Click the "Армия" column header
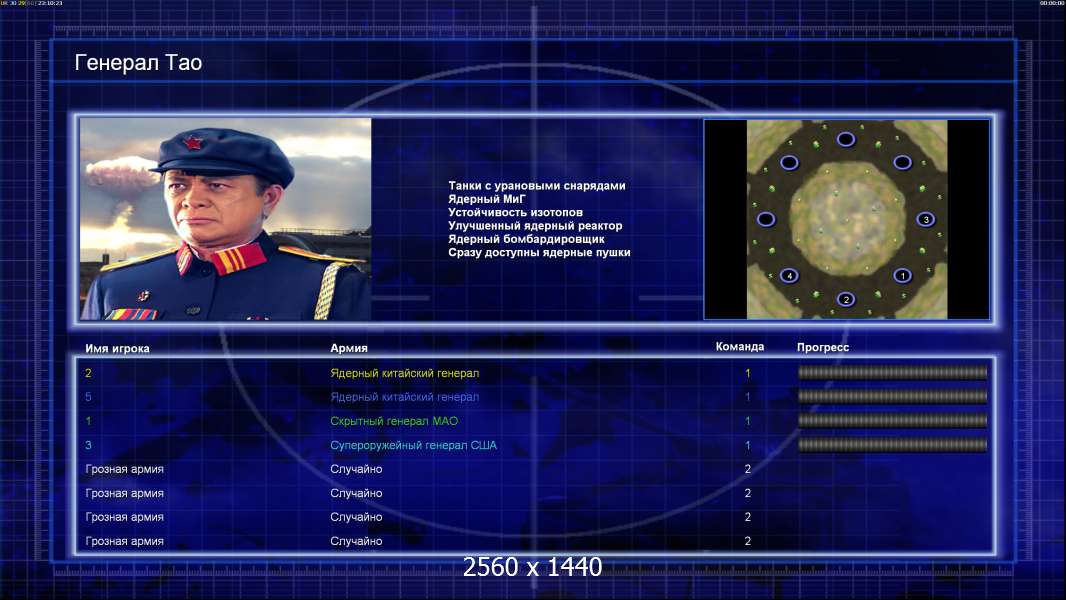Image resolution: width=1066 pixels, height=600 pixels. [349, 348]
